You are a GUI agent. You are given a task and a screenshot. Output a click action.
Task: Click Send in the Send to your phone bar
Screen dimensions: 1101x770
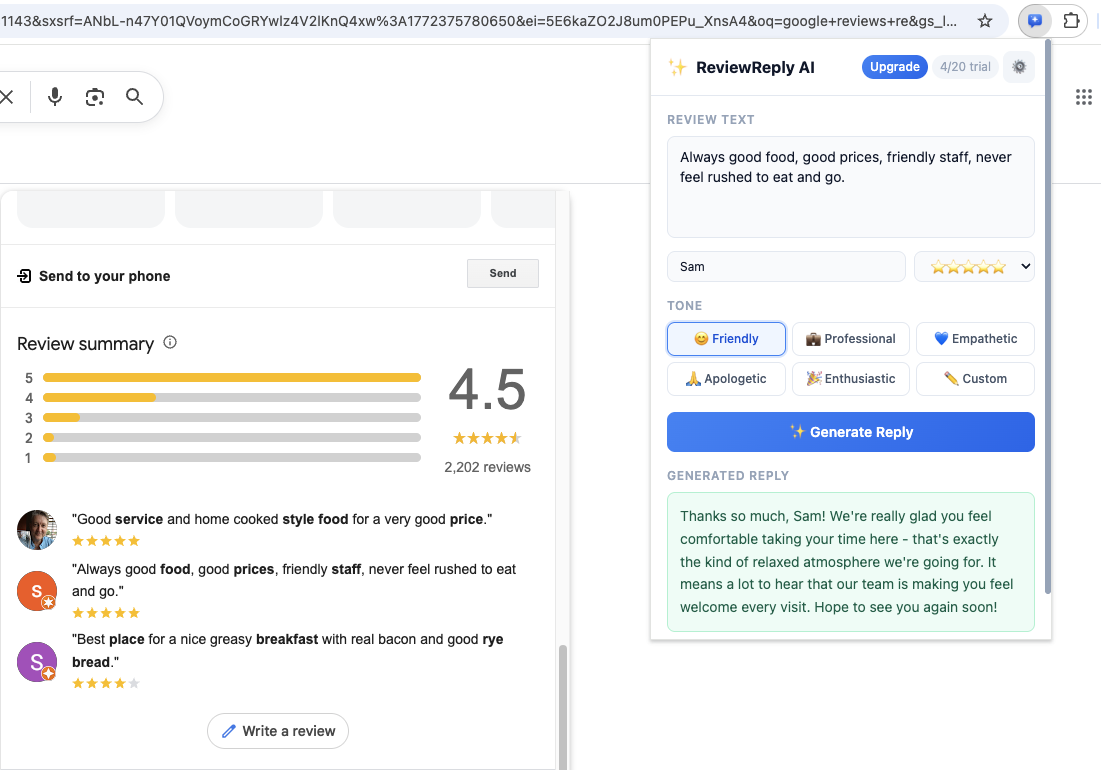[x=502, y=272]
